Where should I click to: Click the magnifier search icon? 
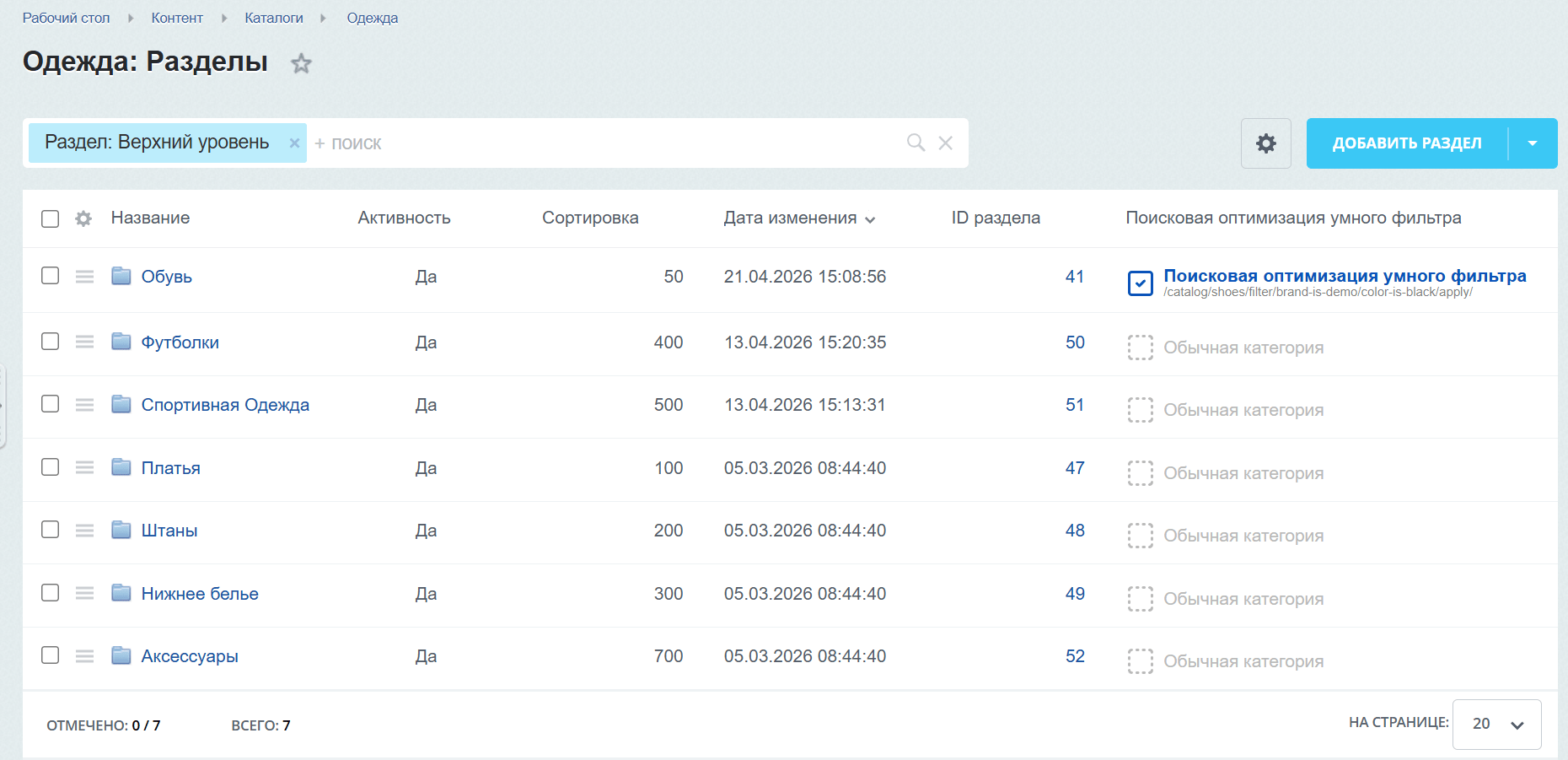[916, 143]
